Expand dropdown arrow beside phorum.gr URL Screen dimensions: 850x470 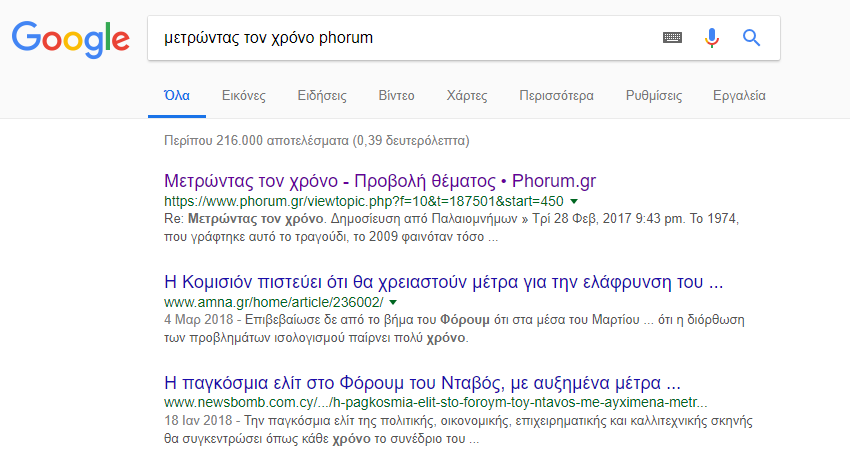click(x=574, y=202)
